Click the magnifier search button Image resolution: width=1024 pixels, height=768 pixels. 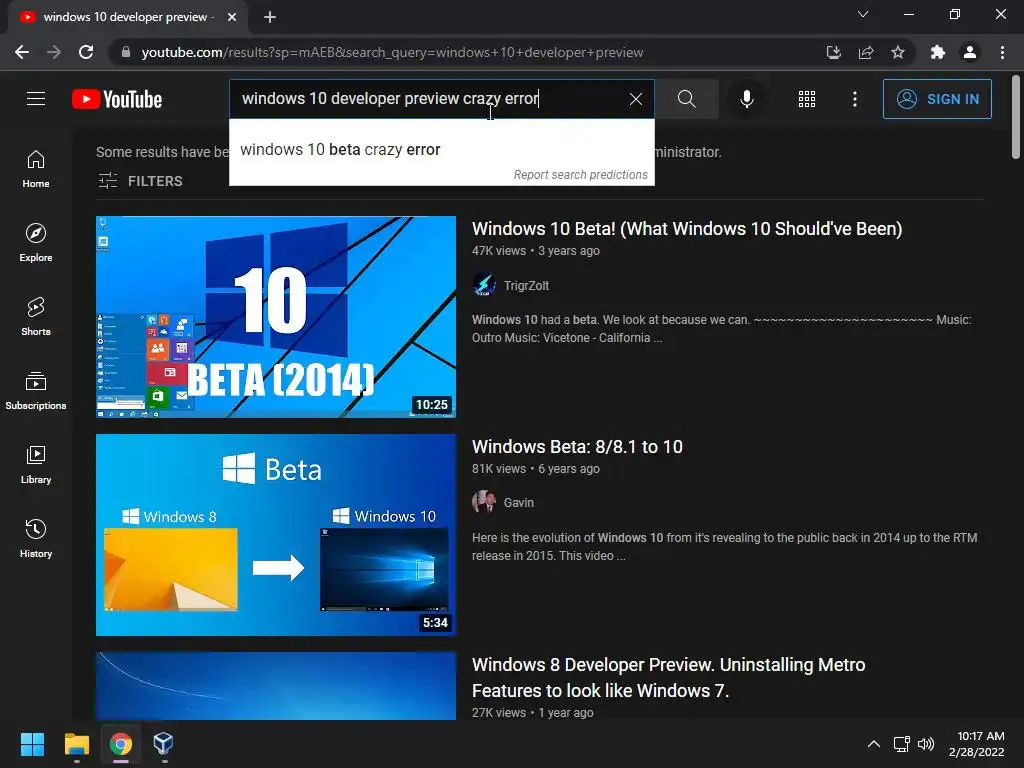[686, 99]
